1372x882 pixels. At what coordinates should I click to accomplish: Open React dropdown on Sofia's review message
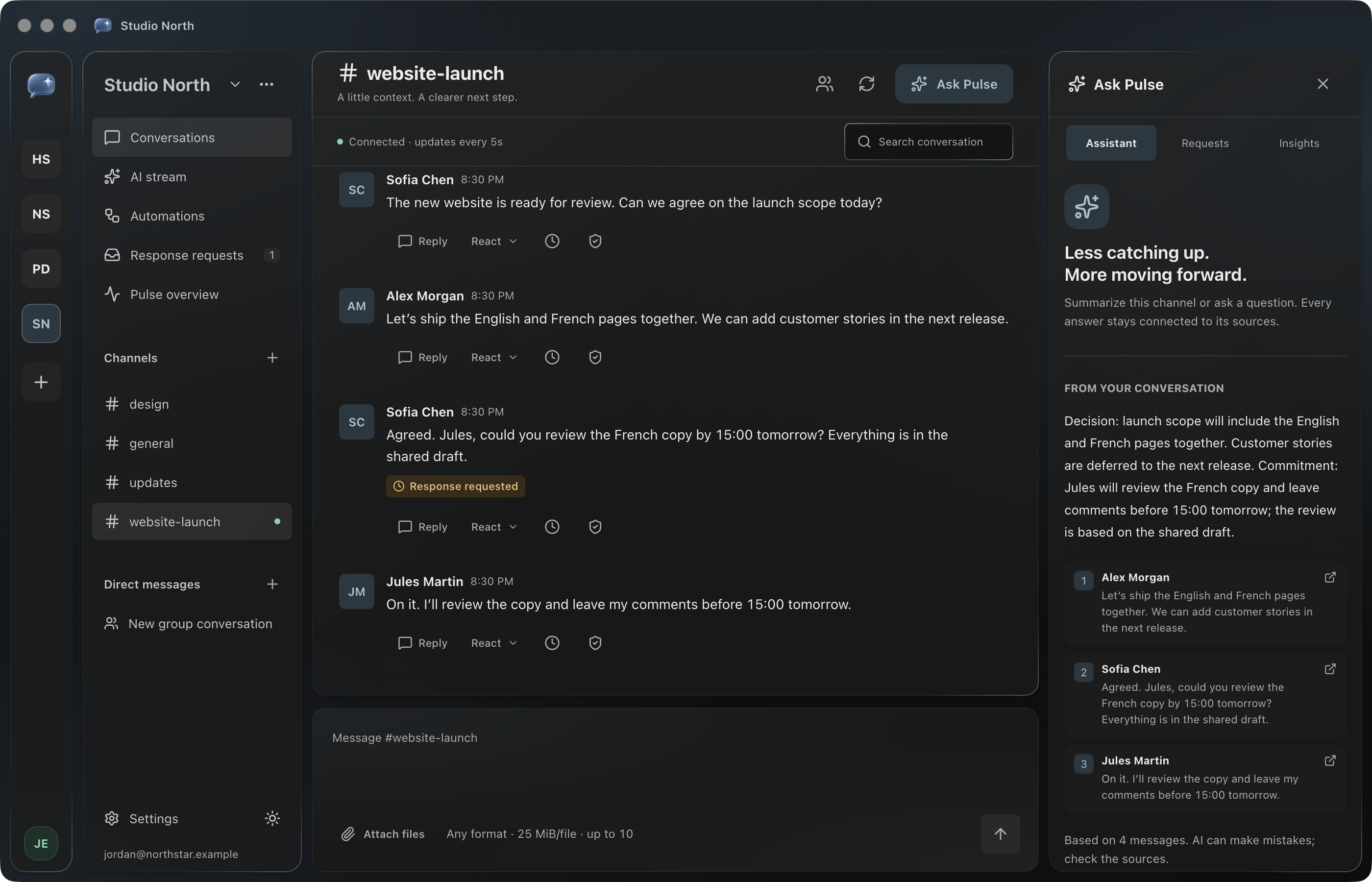494,241
